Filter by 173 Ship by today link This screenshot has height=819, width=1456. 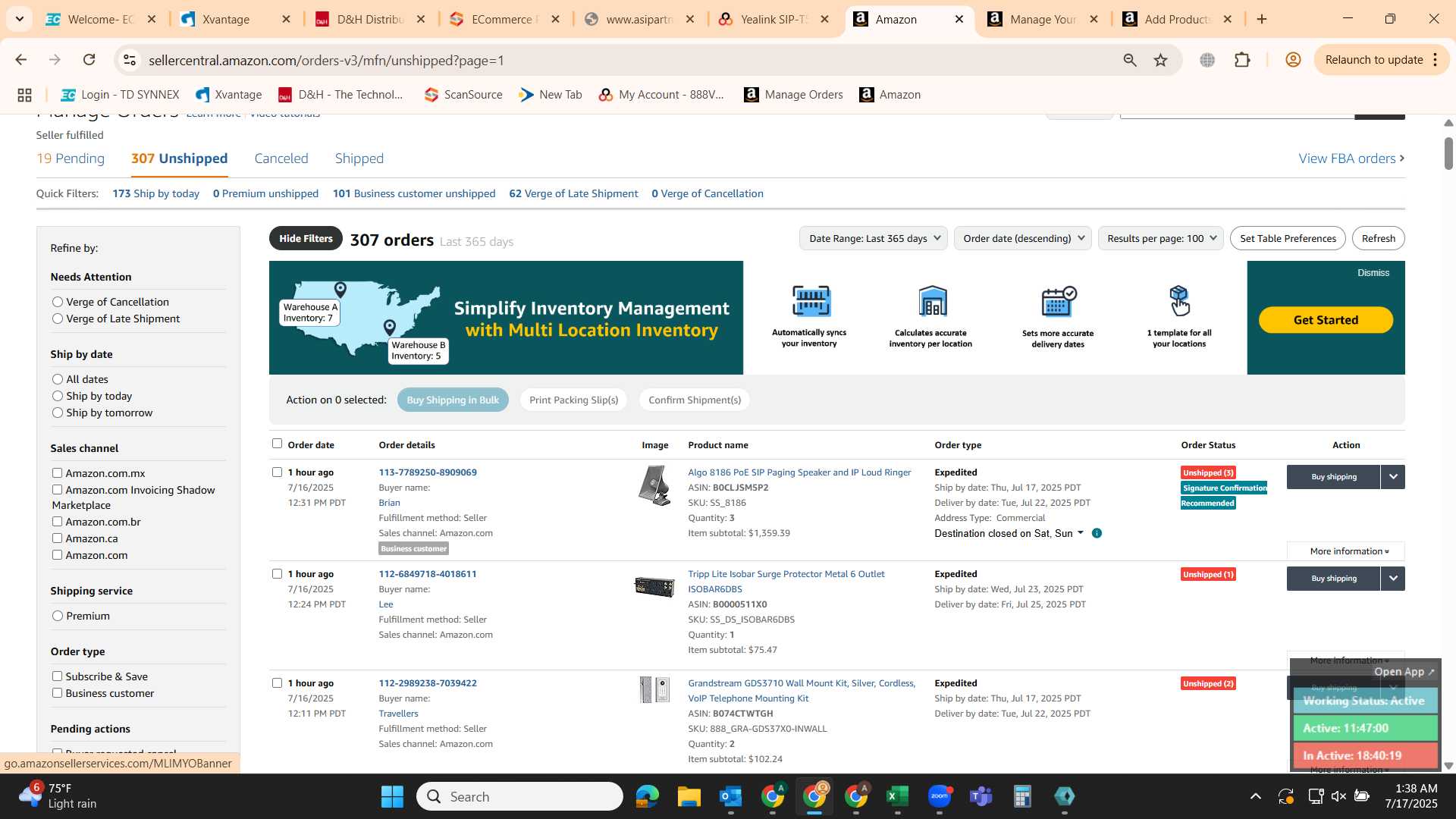155,193
